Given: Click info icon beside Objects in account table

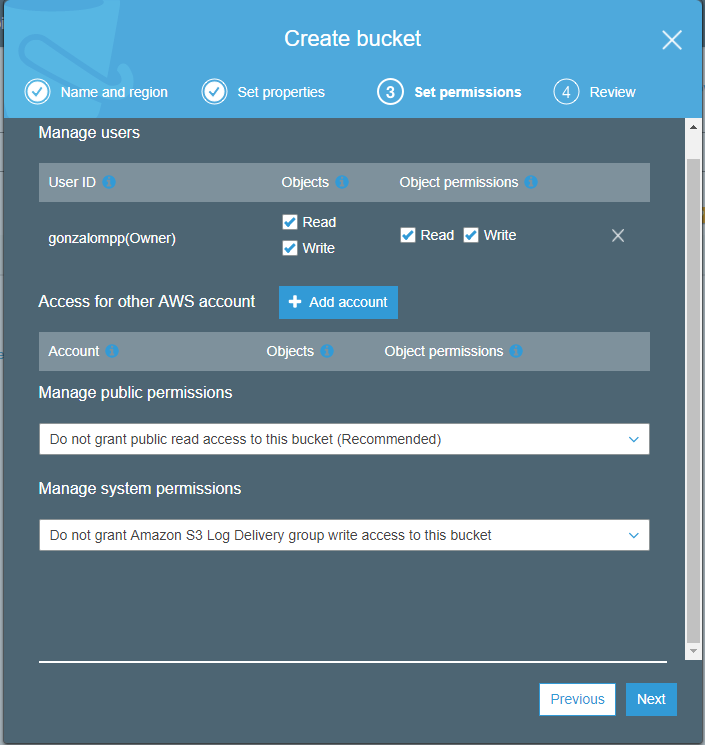Looking at the screenshot, I should tap(327, 351).
